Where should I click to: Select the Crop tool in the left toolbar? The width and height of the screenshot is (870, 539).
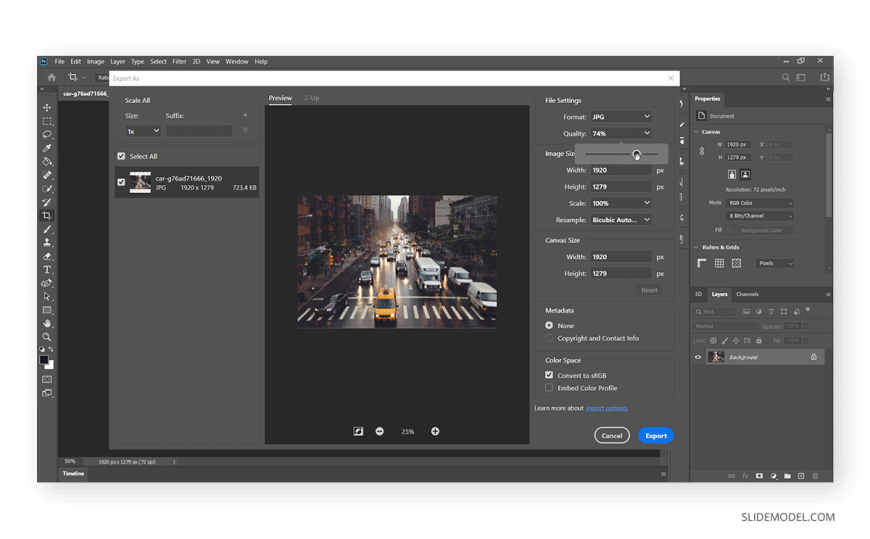click(x=47, y=215)
